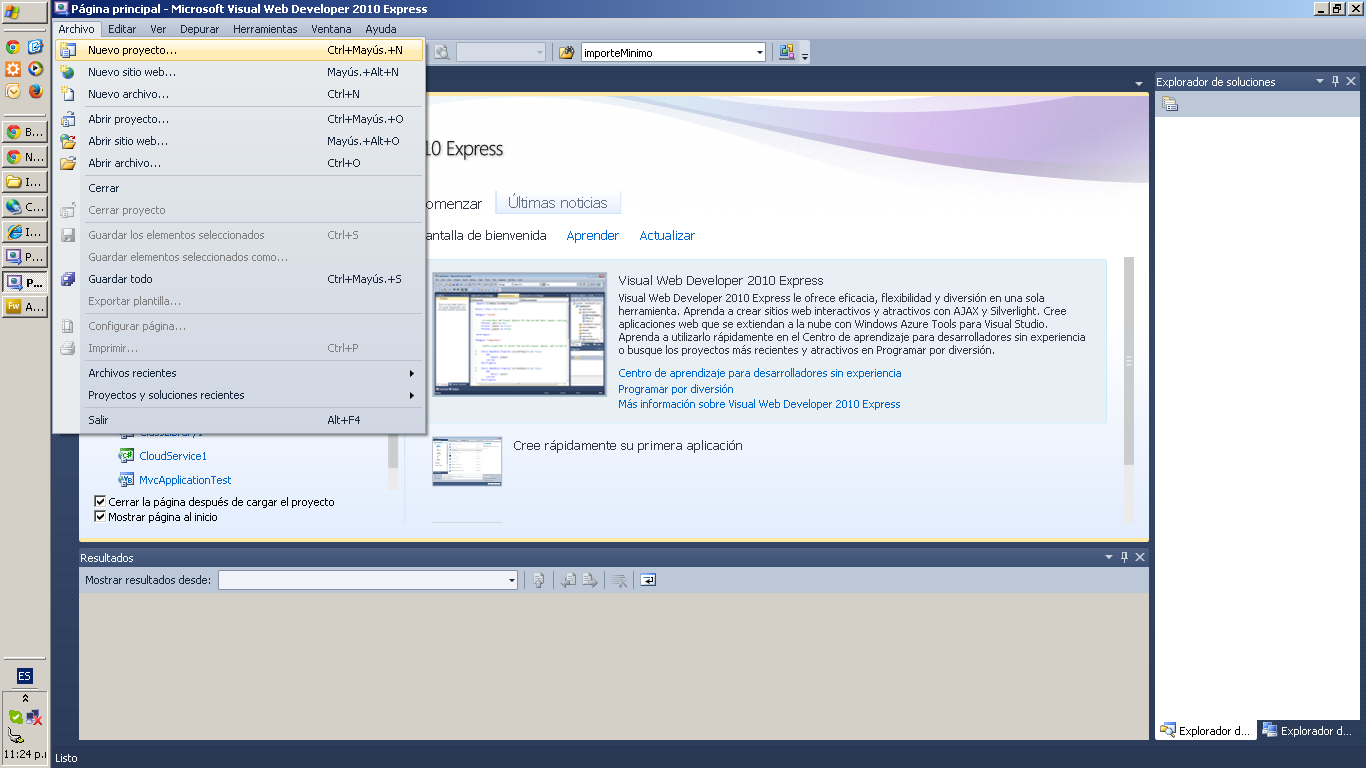
Task: Click the start page content vertical scrollbar
Action: click(x=1129, y=361)
